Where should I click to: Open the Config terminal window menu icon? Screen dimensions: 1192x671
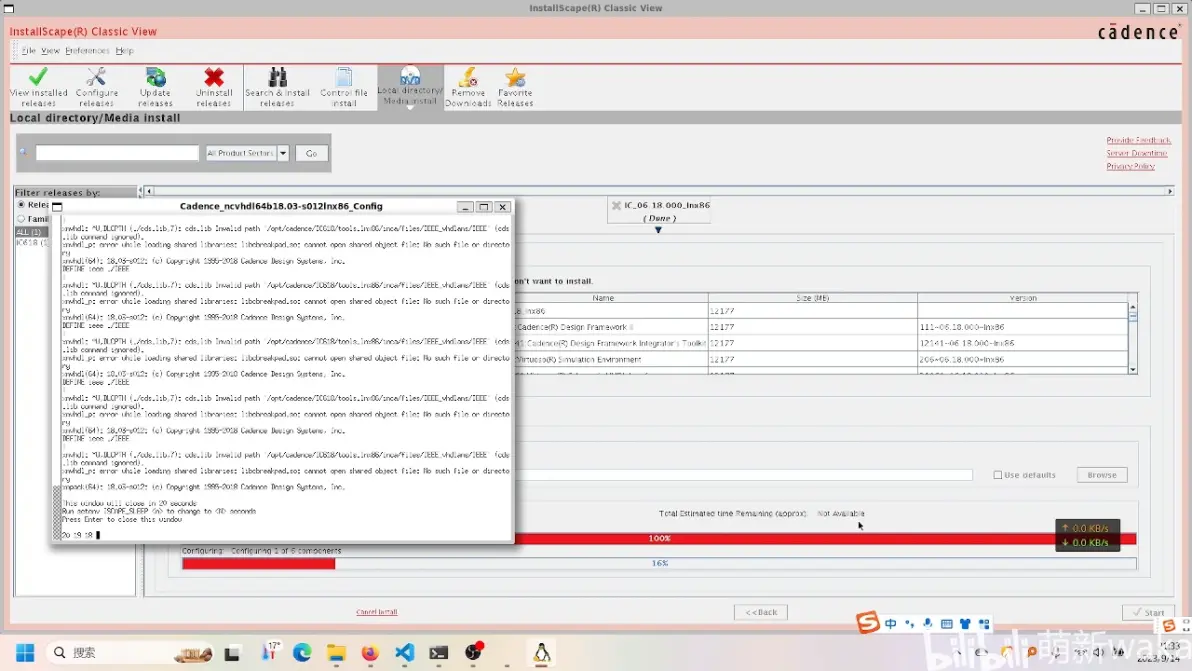tap(57, 207)
